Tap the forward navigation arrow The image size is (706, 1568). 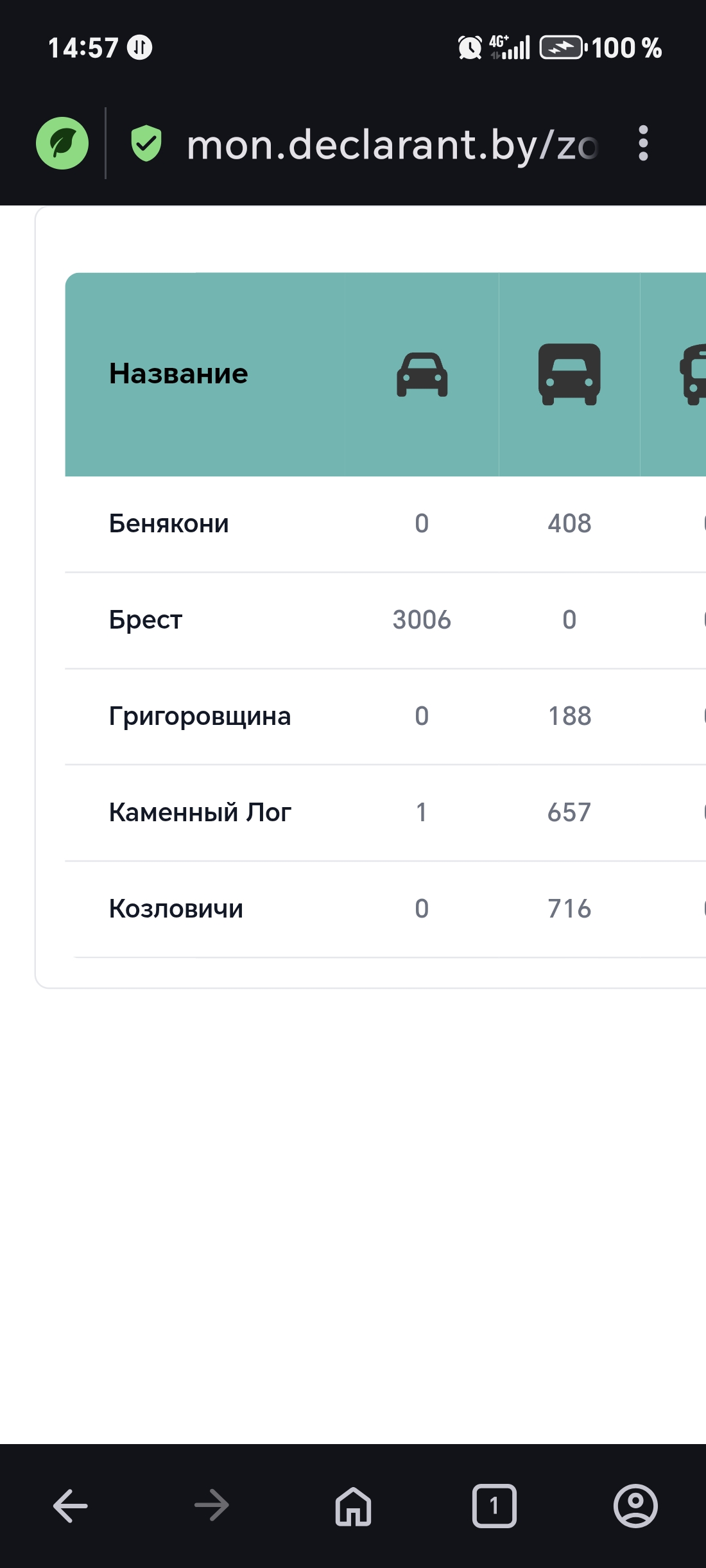[x=212, y=1505]
